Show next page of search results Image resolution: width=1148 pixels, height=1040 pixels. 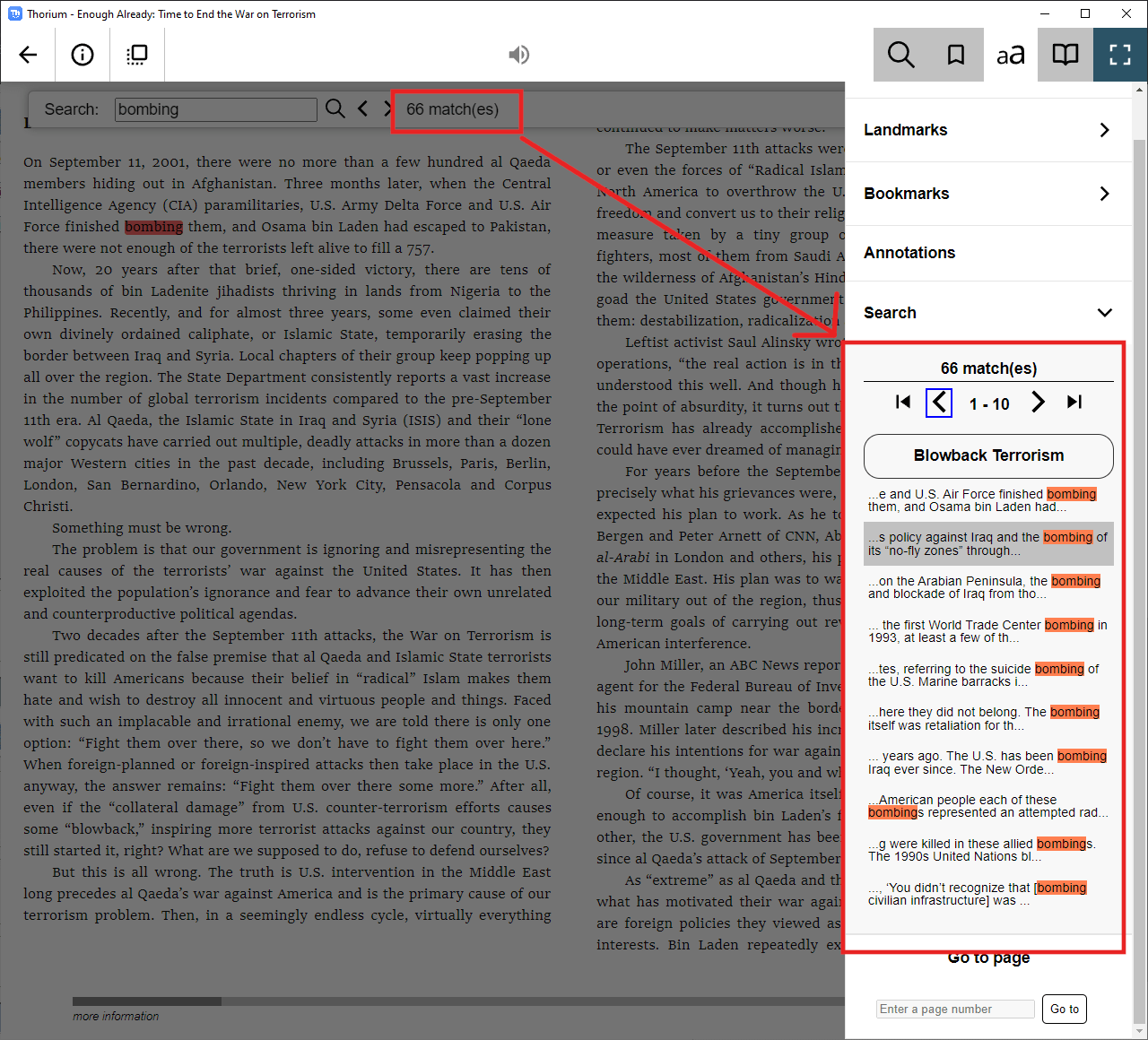[1038, 403]
